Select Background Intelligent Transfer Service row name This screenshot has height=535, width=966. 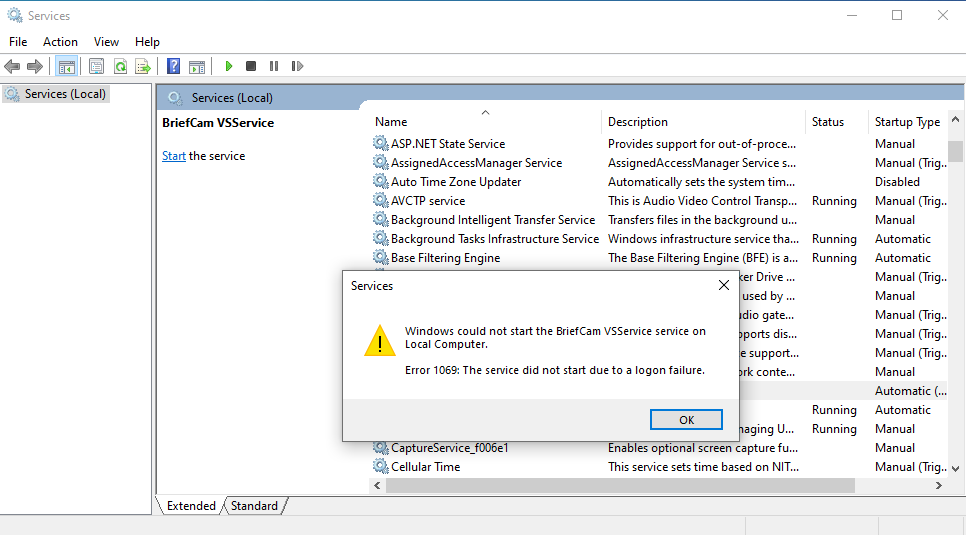[x=493, y=220]
